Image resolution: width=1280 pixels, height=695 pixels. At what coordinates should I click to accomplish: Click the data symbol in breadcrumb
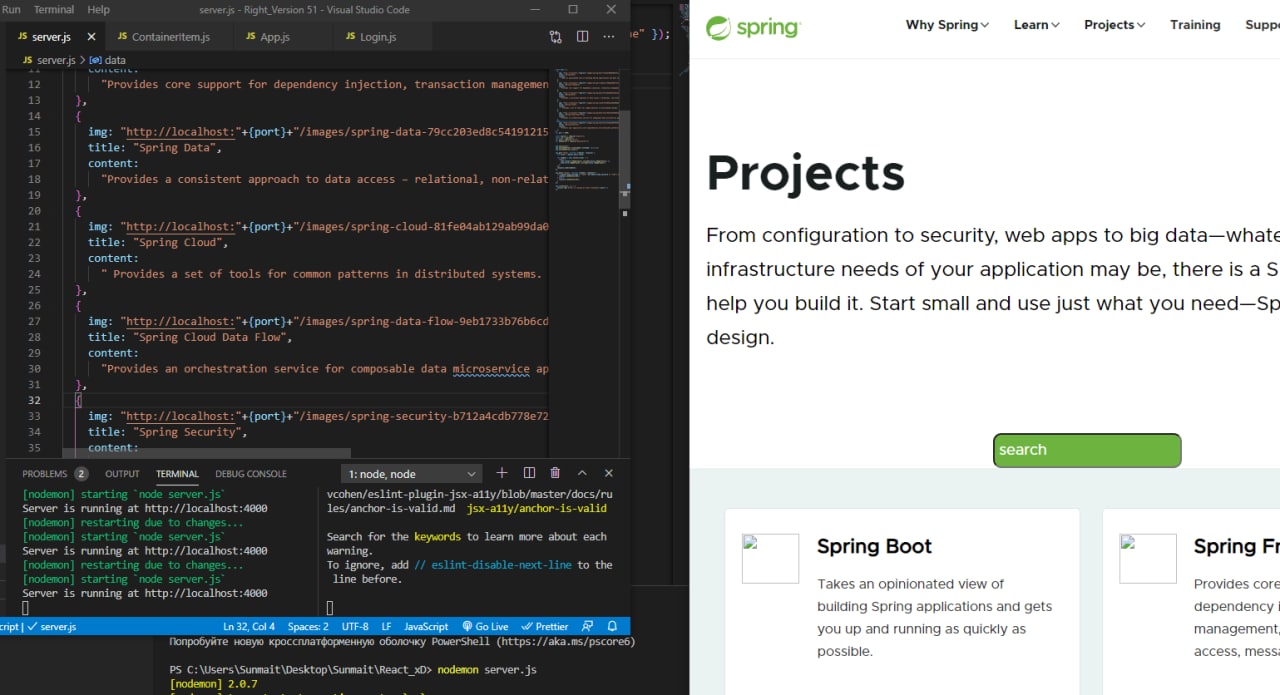106,60
